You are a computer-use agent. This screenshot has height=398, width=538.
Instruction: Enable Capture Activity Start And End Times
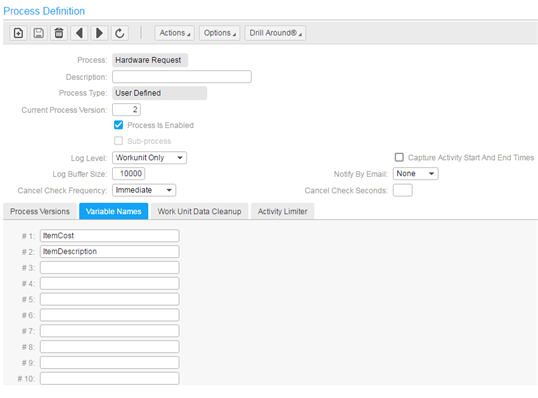pos(399,157)
